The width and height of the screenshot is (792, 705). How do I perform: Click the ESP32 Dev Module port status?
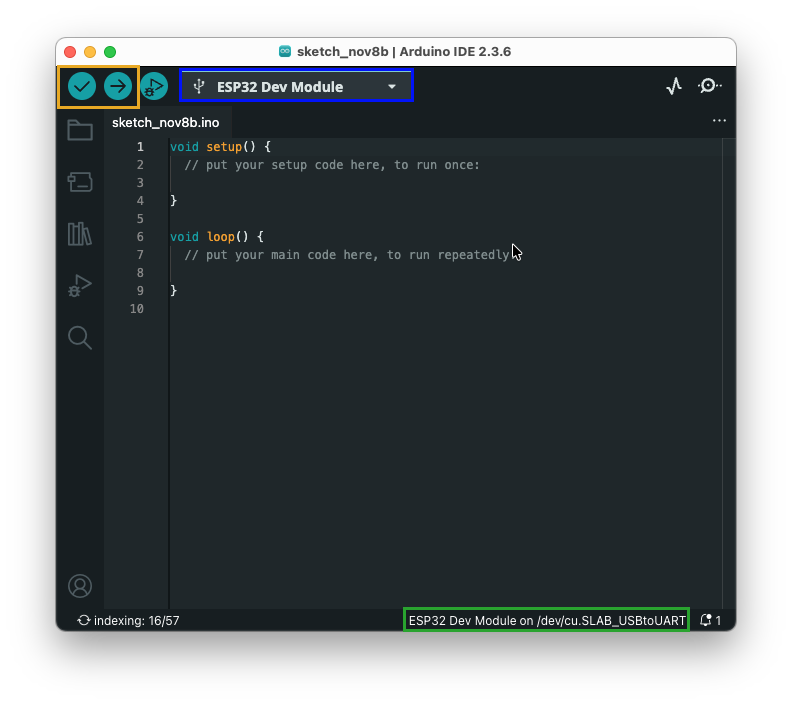coord(547,621)
